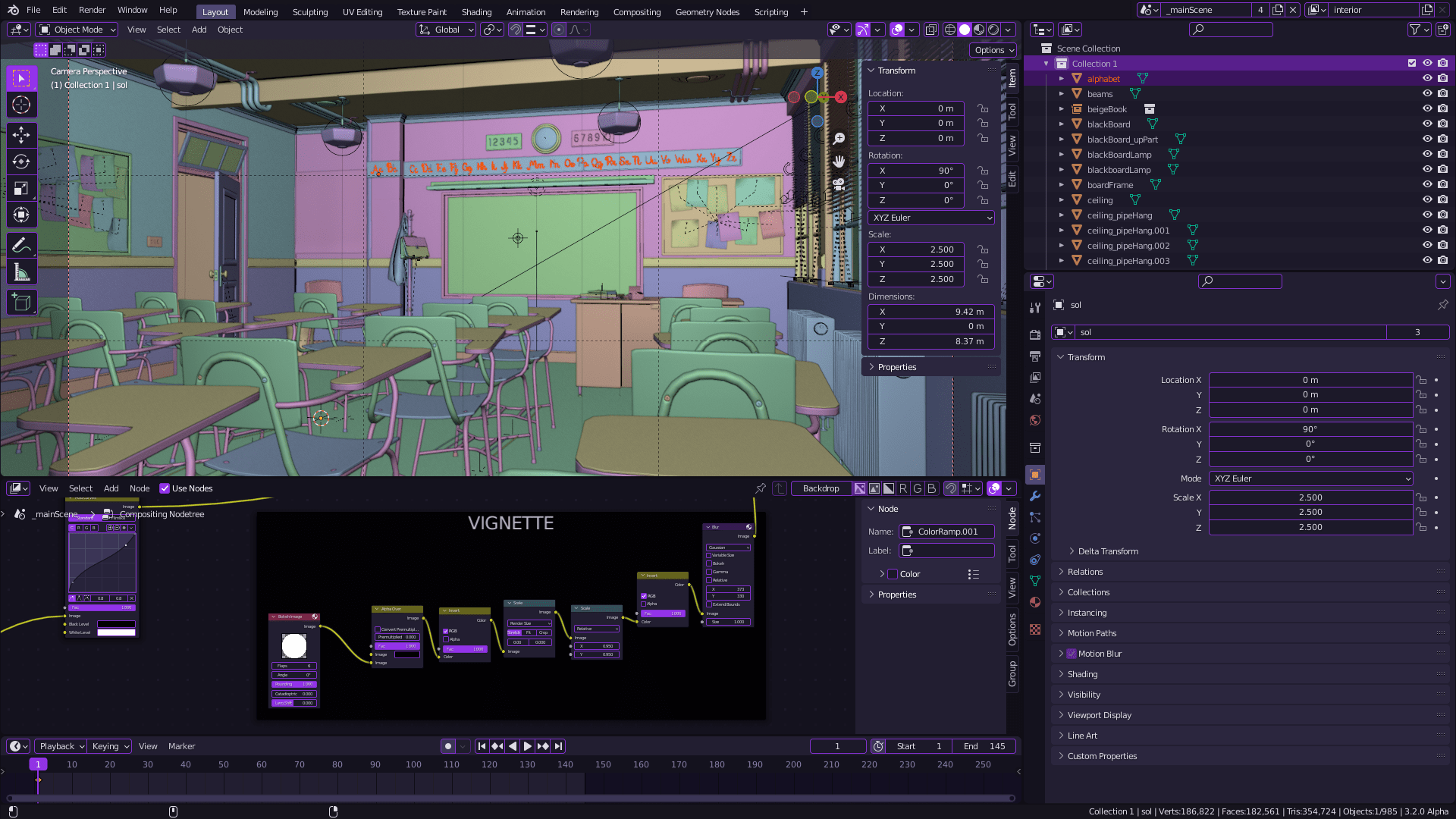Screen dimensions: 1456x819
Task: Open XYZ Euler rotation mode dropdown in sidebar
Action: point(931,218)
